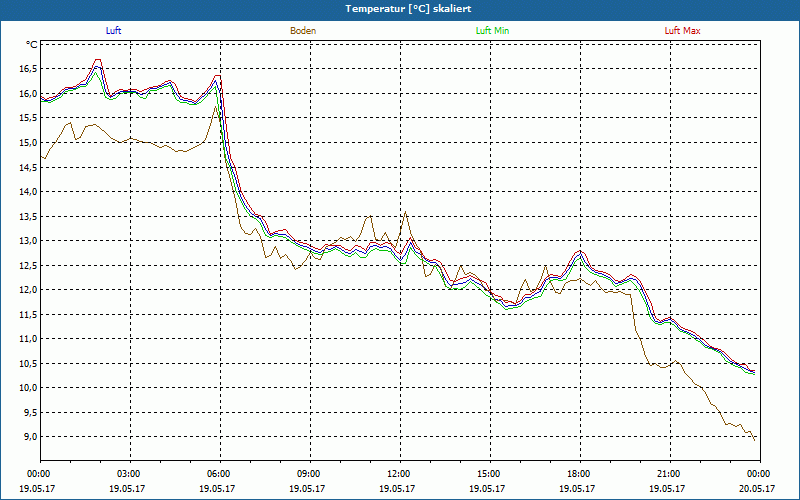Screen dimensions: 800x500
Task: Click the chart title 'Temperatur [°C] skaliert'
Action: tap(408, 9)
